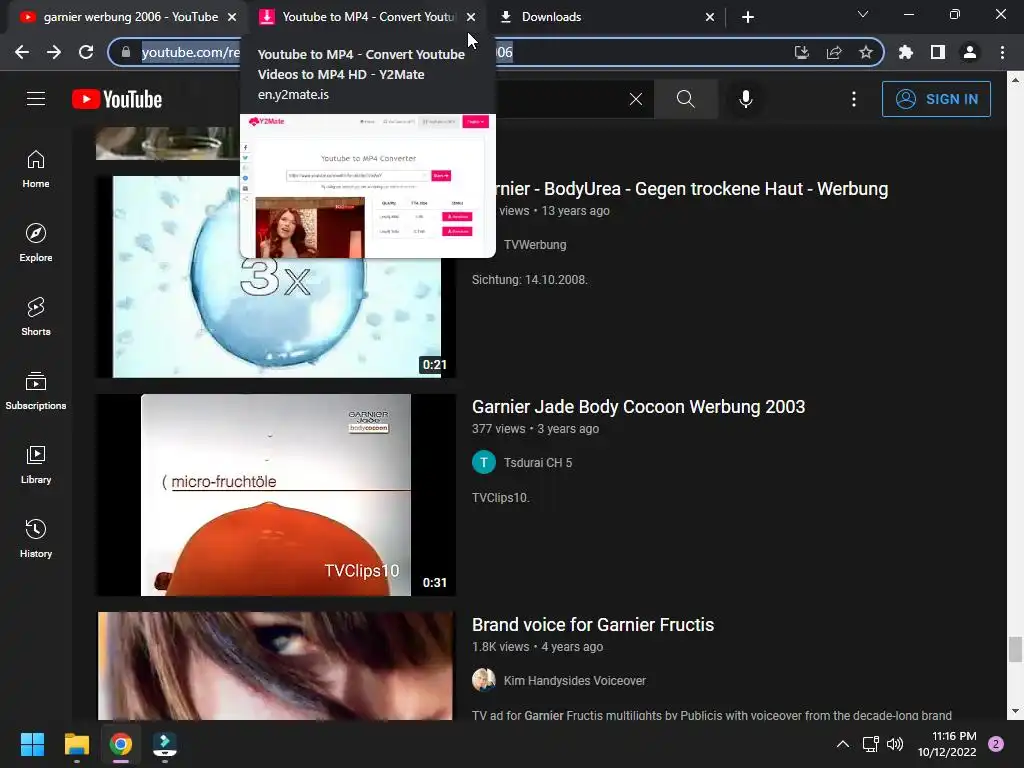Viewport: 1024px width, 768px height.
Task: Open Kim Handysides Voiceover channel avatar
Action: coord(484,680)
